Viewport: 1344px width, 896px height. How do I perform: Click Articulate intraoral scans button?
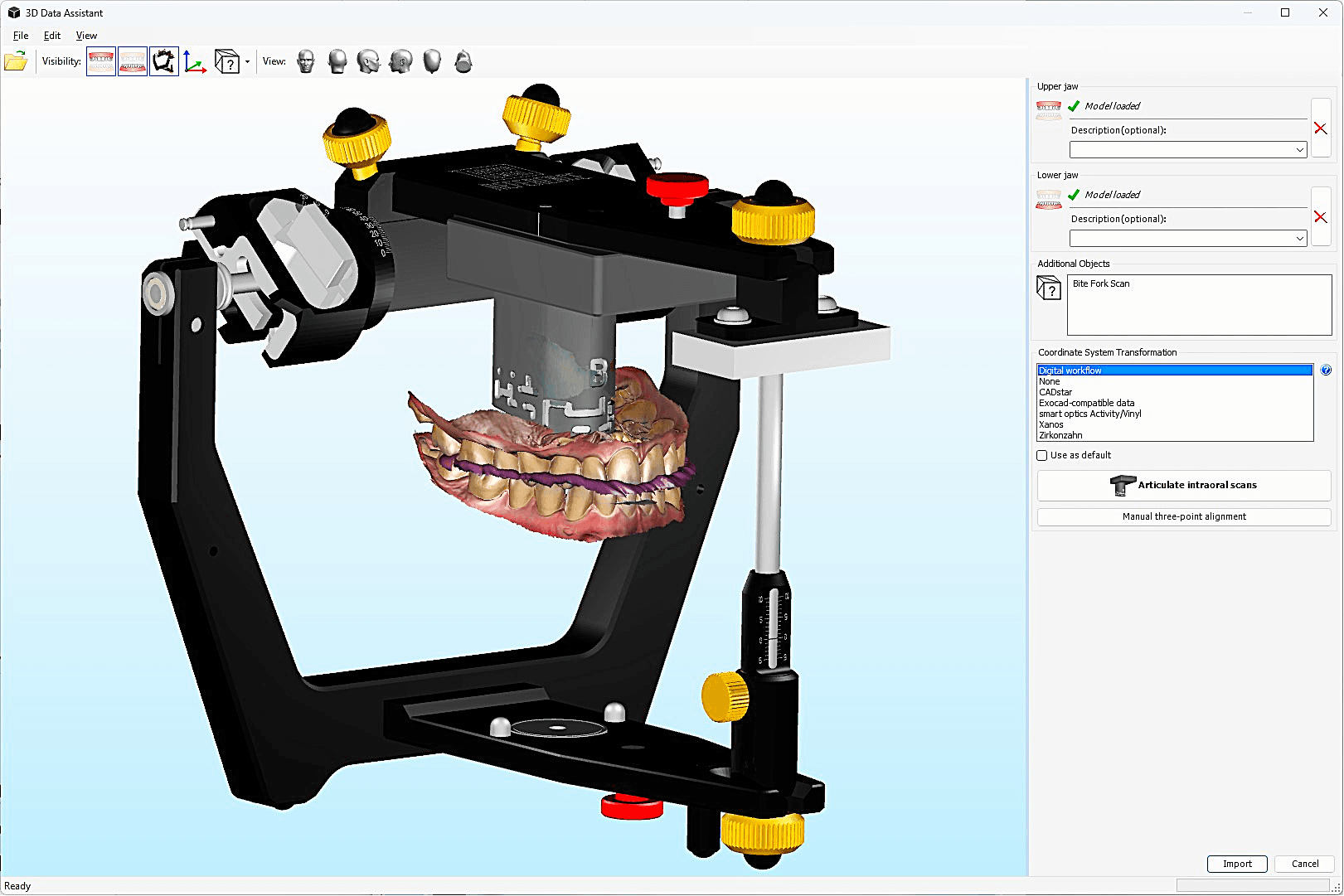click(1184, 486)
